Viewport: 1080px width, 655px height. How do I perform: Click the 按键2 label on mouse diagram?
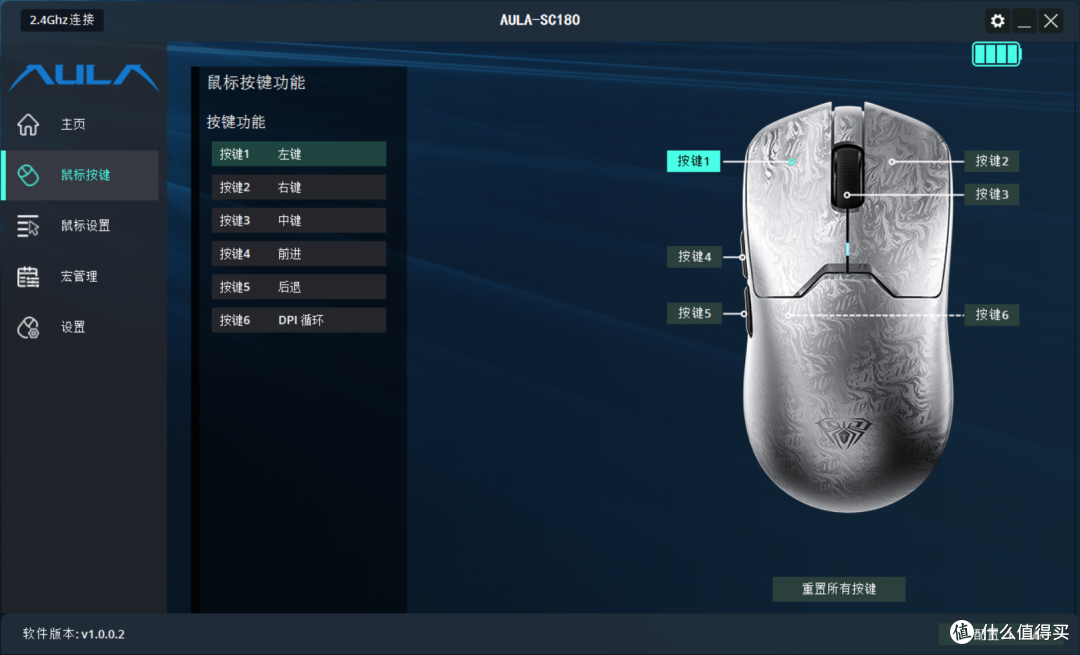tap(992, 161)
